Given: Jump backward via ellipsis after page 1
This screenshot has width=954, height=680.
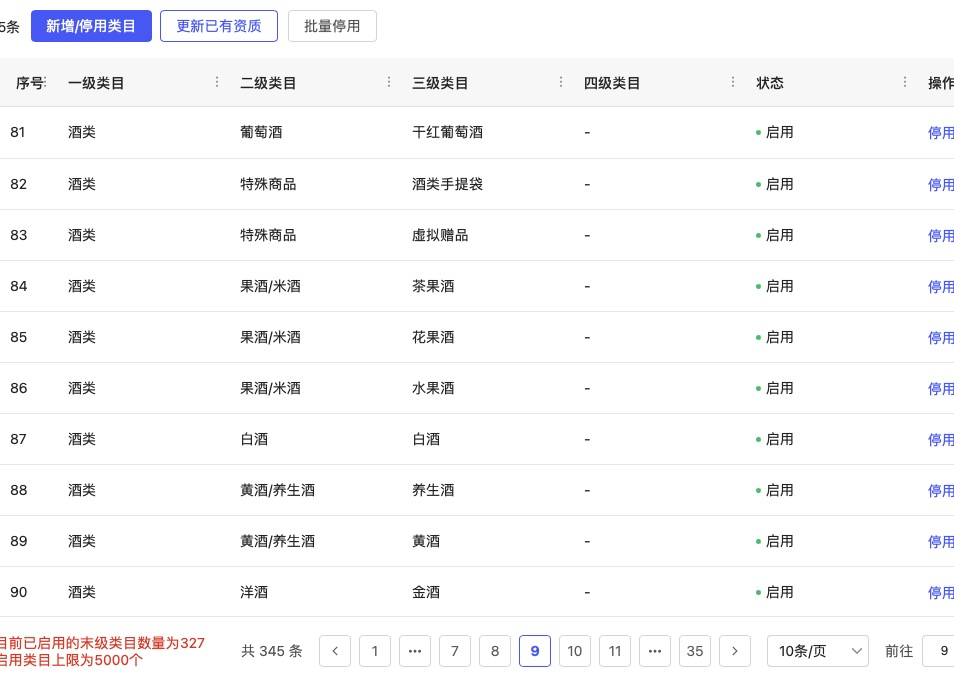Looking at the screenshot, I should [415, 651].
